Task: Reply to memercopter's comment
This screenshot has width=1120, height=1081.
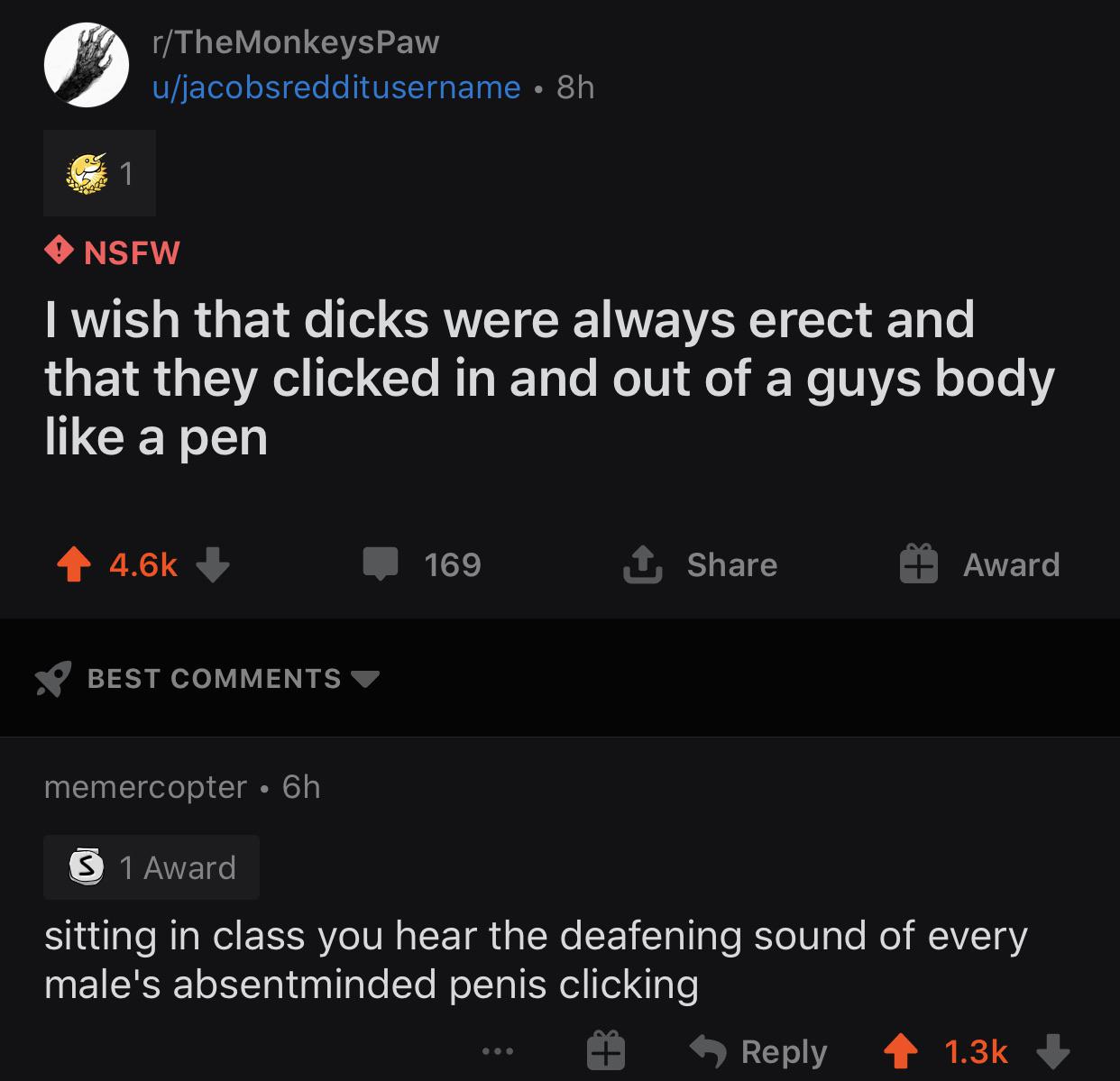Action: point(760,1051)
